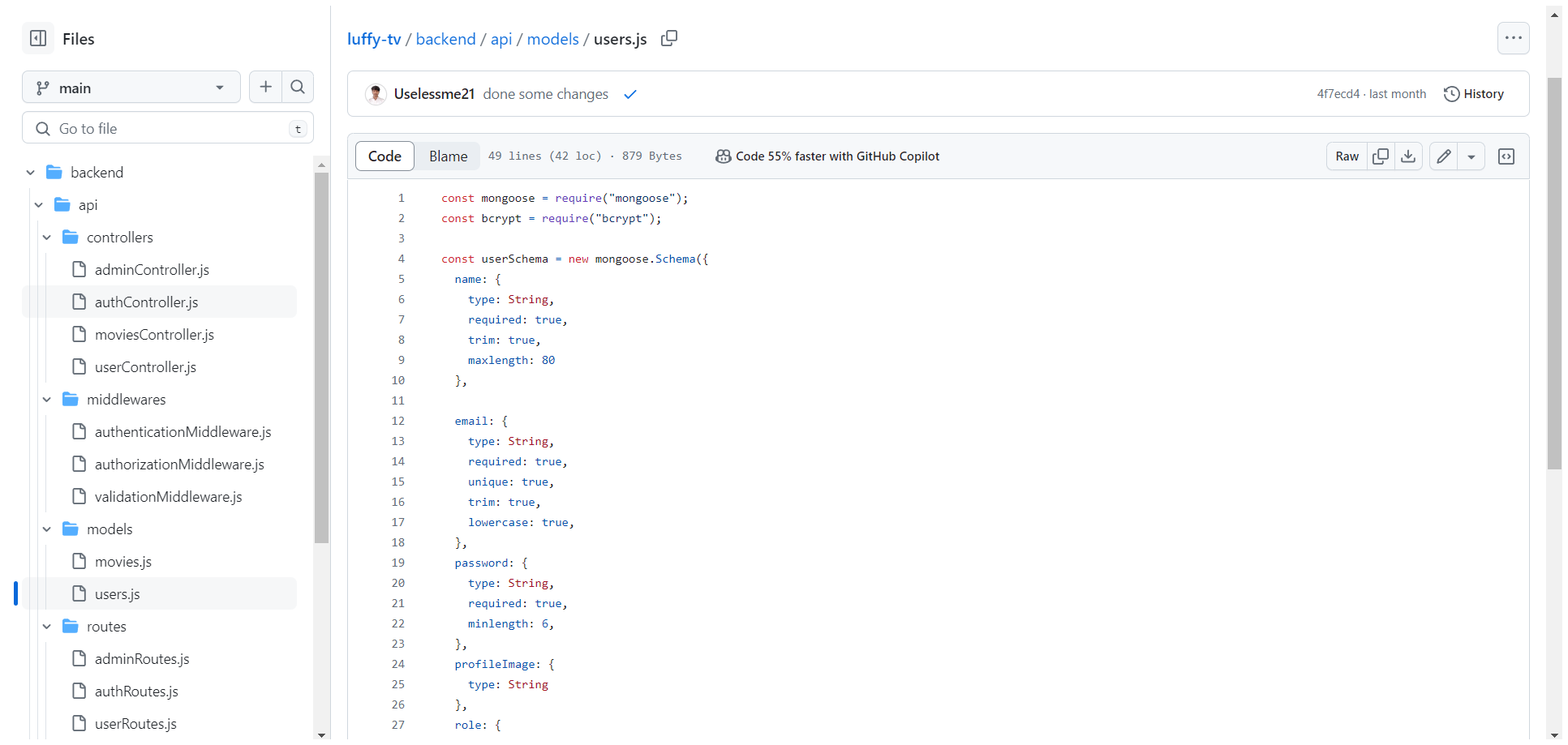Edit file with pencil icon
The height and width of the screenshot is (745, 1568).
1444,156
